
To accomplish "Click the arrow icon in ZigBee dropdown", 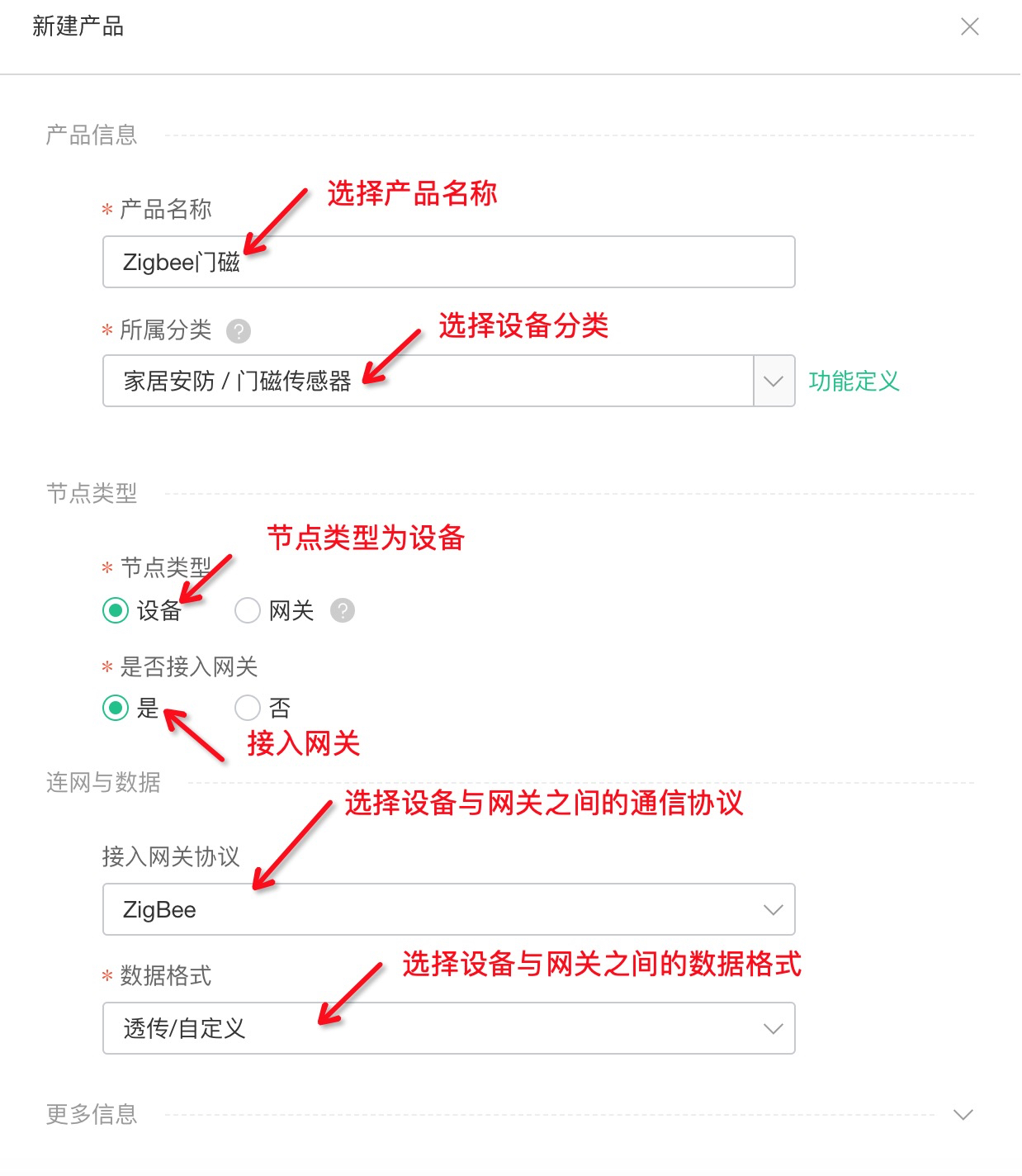I will (x=774, y=909).
